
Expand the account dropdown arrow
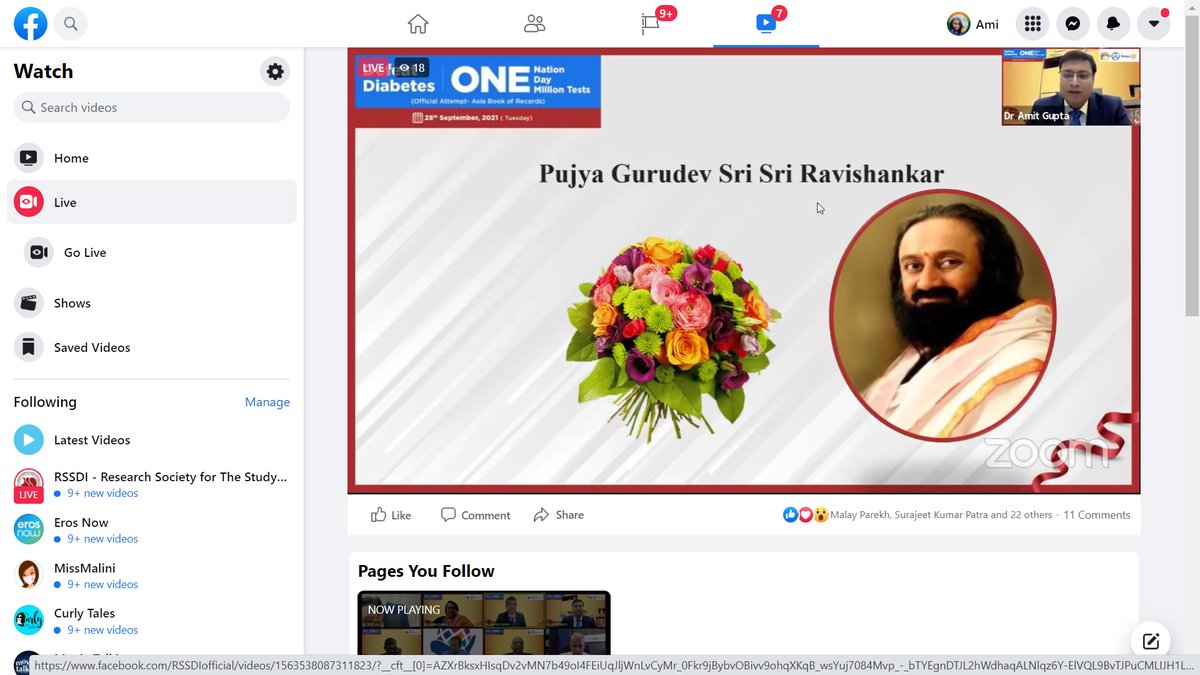point(1153,24)
